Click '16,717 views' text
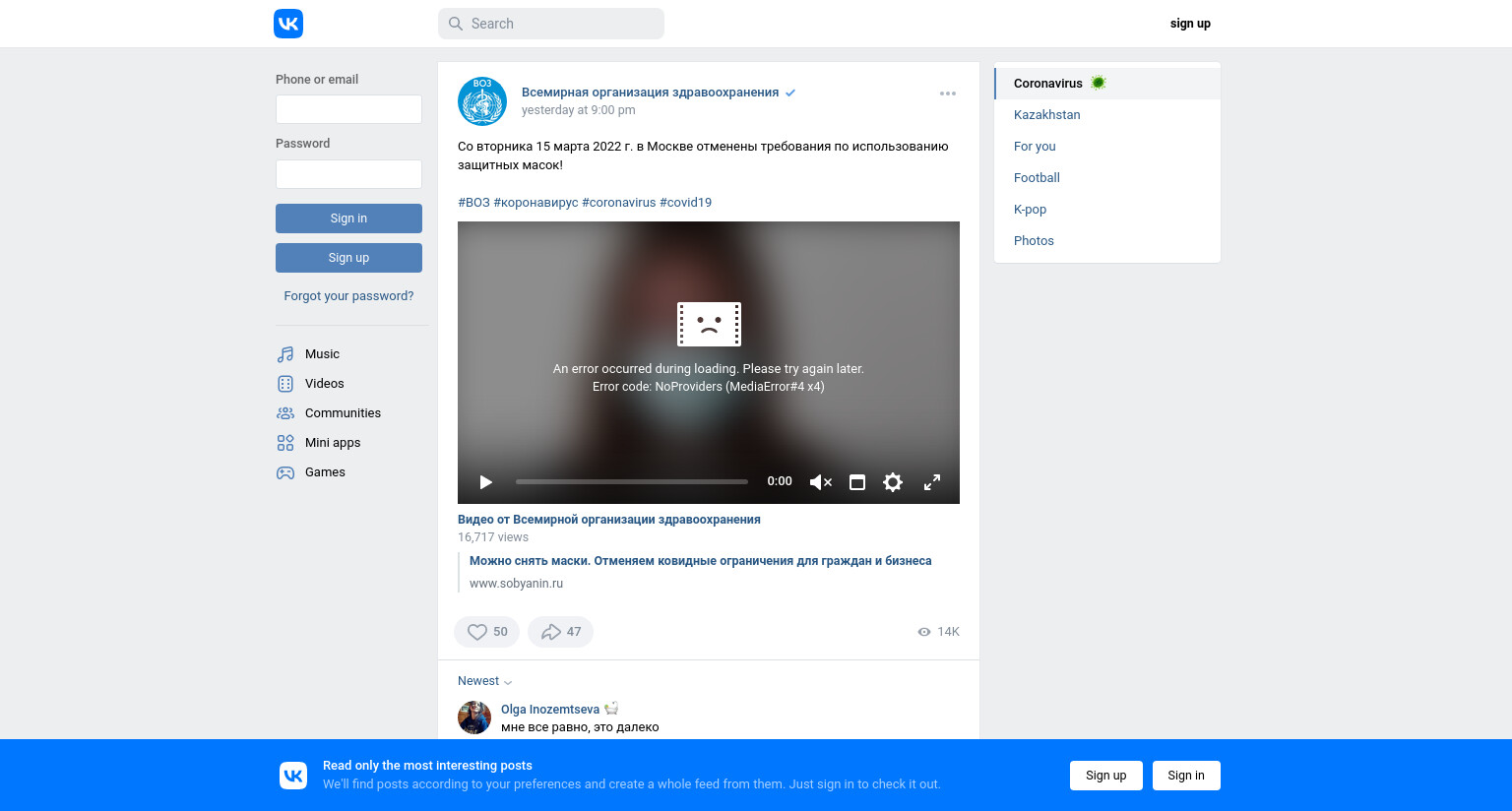This screenshot has height=811, width=1512. click(x=493, y=537)
